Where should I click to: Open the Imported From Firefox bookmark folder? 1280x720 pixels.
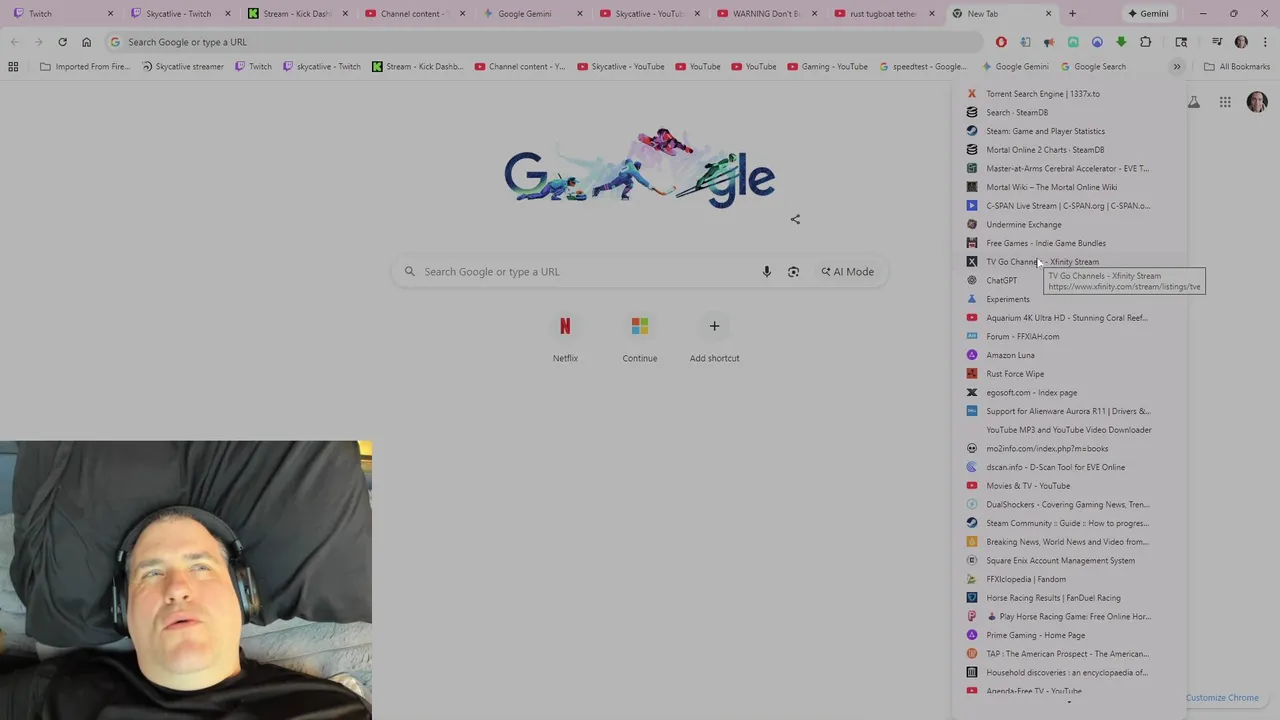point(85,67)
